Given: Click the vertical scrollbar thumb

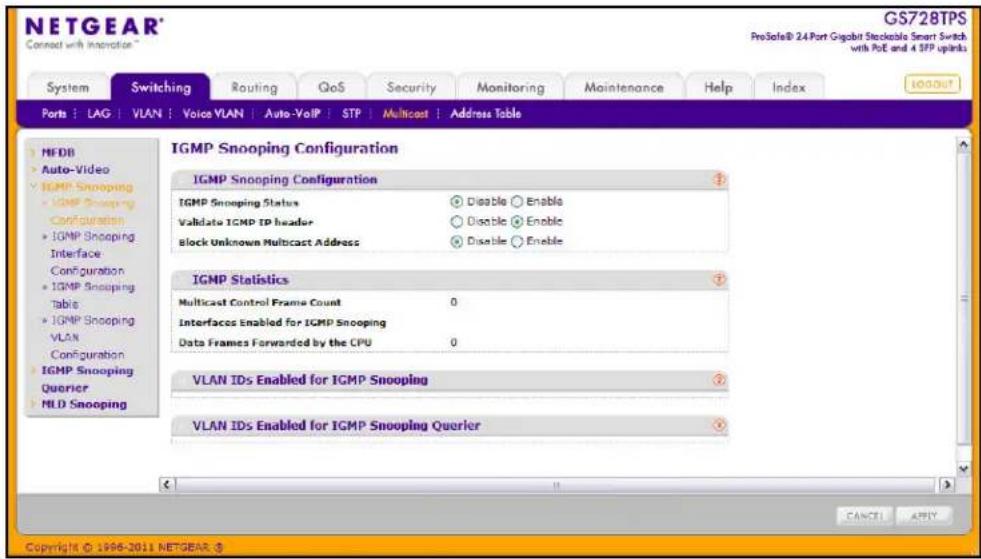Looking at the screenshot, I should [963, 299].
